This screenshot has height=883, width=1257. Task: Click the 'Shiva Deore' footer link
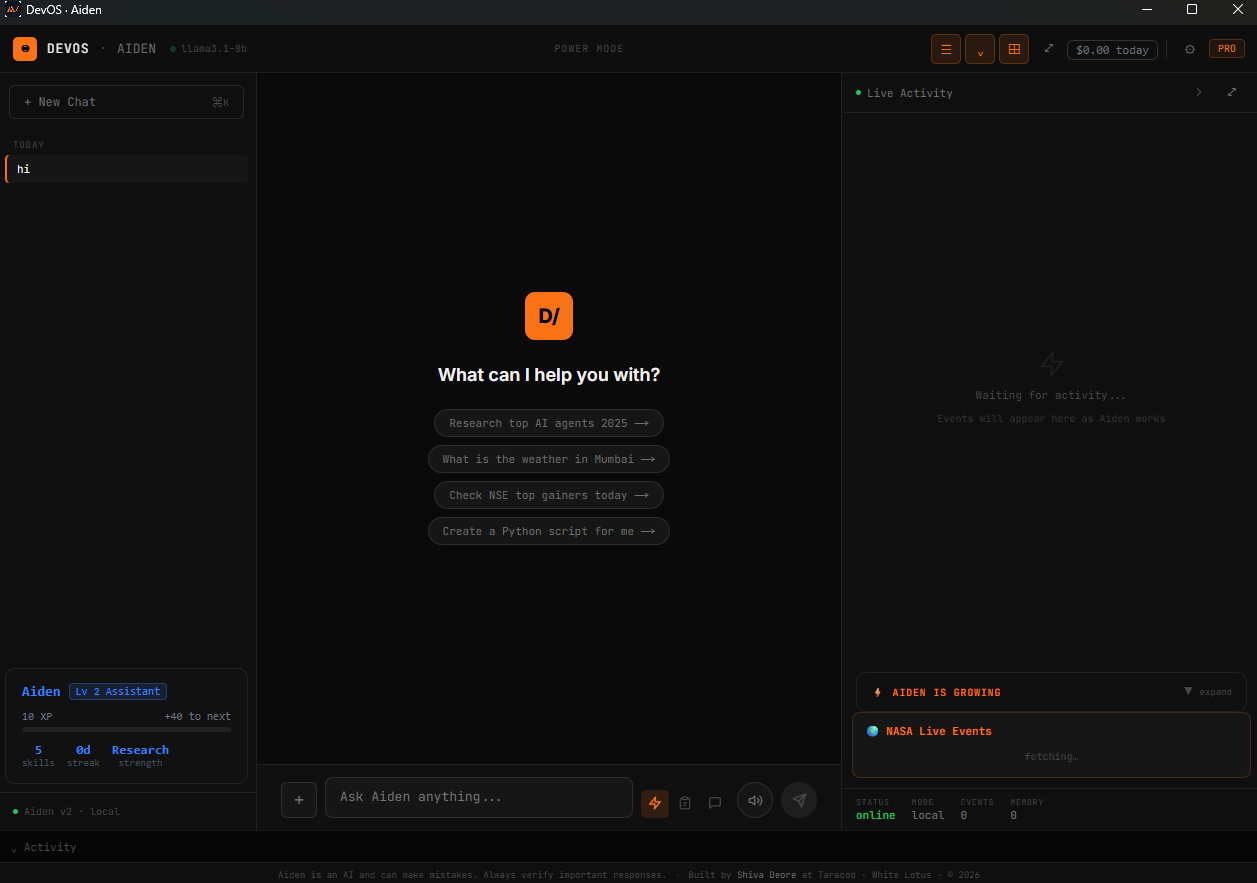(x=767, y=875)
